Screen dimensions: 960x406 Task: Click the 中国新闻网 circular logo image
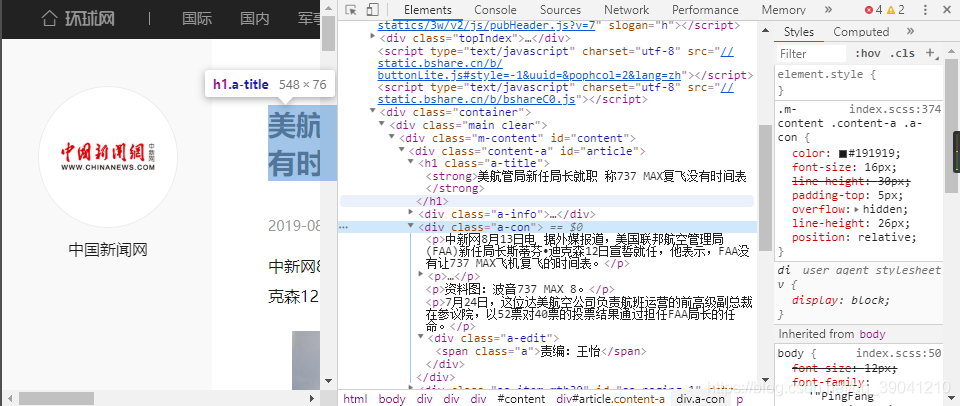[108, 157]
